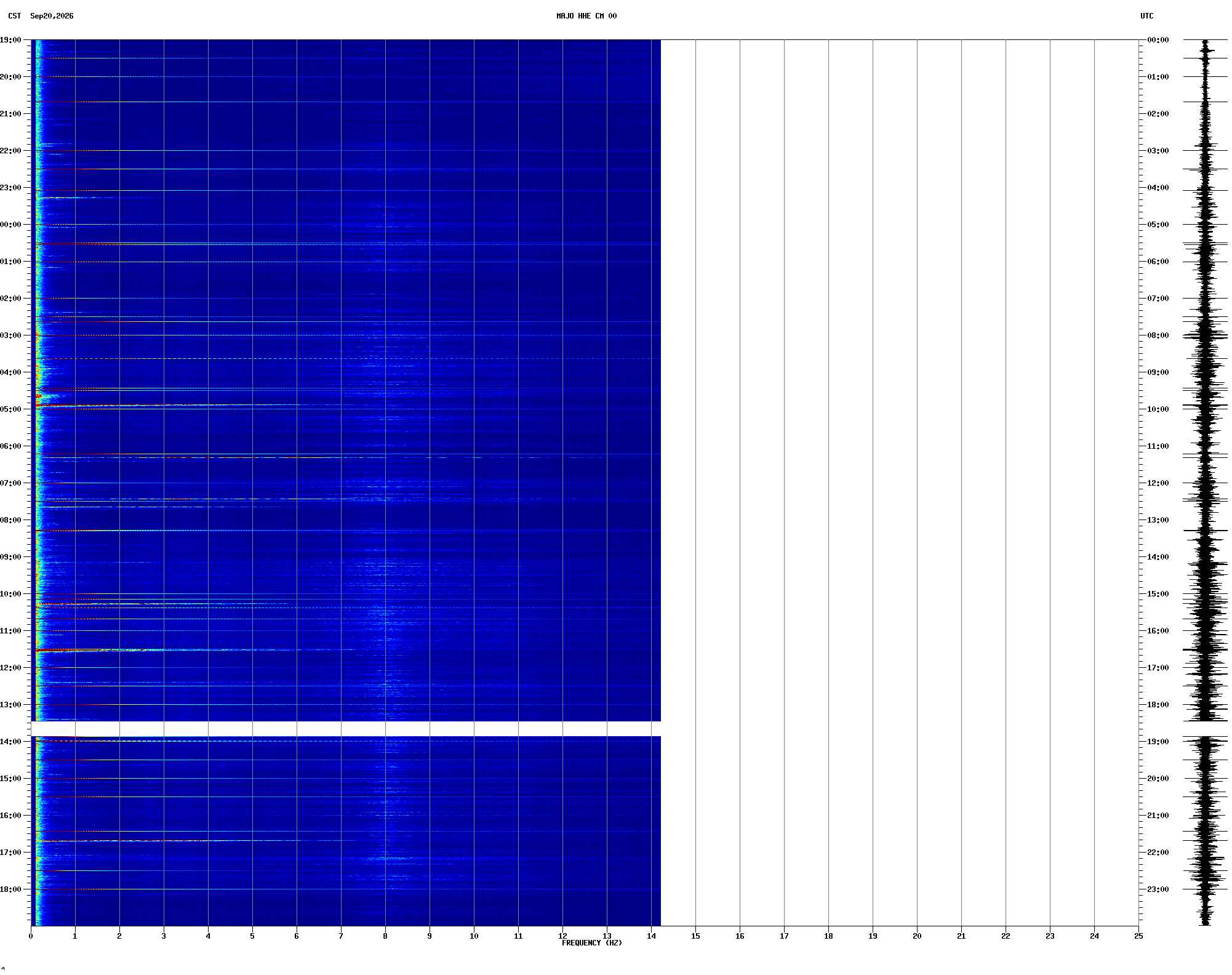Click the 25 Hz frequency tick label
Screen dimensions: 1232x975
coord(1138,936)
